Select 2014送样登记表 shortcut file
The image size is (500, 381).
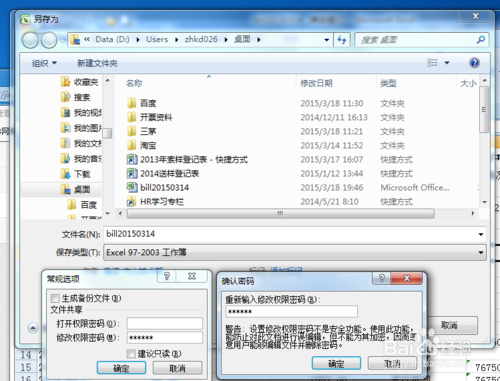point(163,173)
